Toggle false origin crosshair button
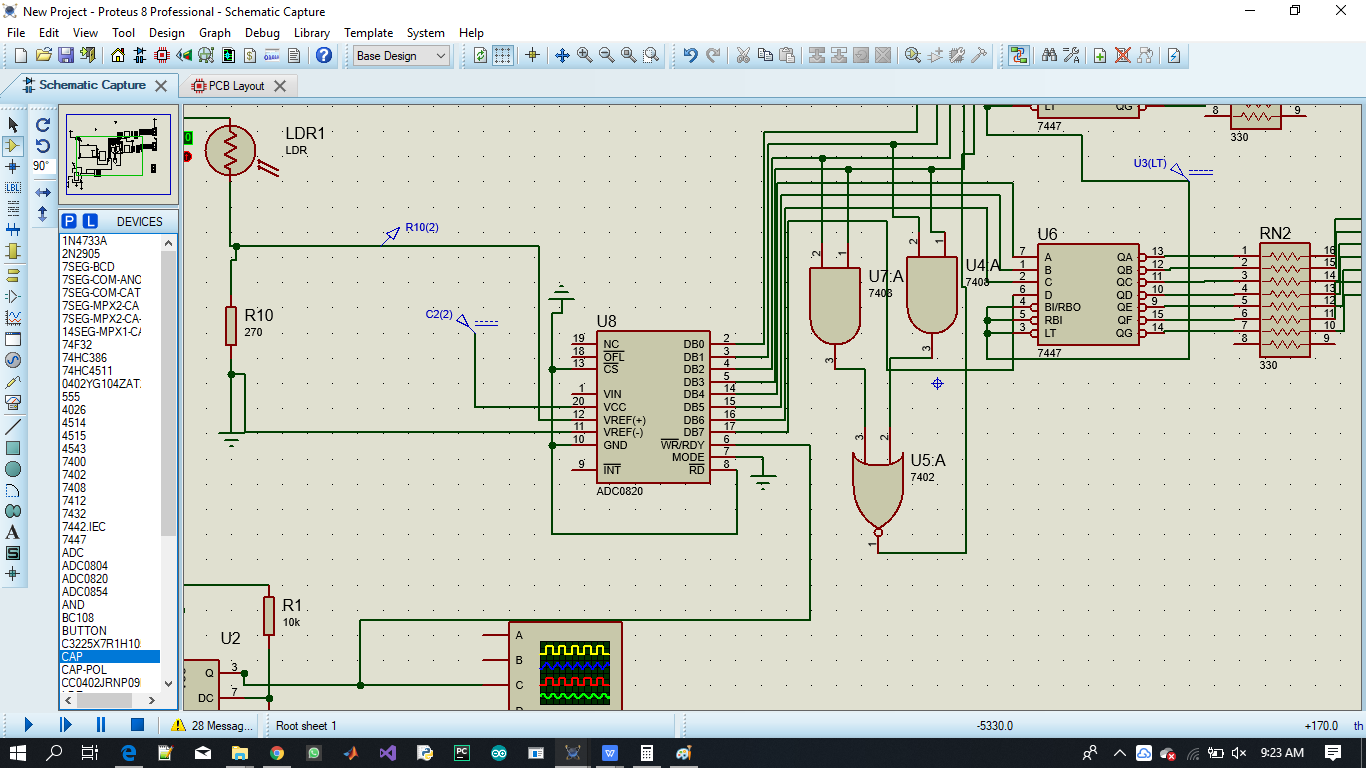 pos(532,55)
